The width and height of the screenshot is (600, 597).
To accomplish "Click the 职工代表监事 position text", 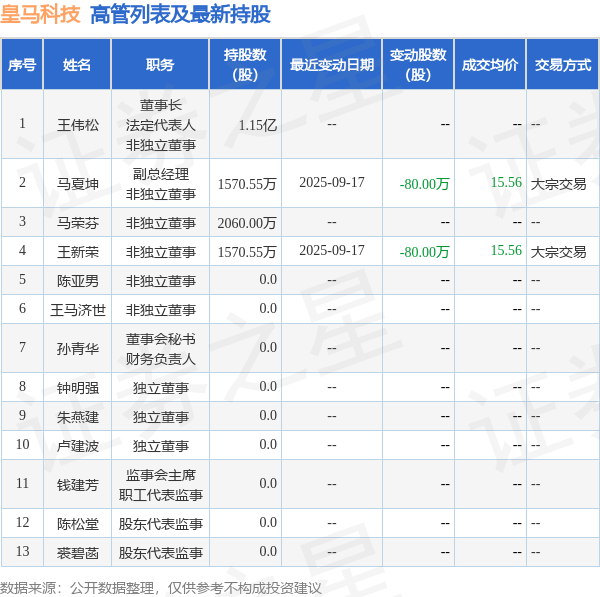I will (x=161, y=495).
